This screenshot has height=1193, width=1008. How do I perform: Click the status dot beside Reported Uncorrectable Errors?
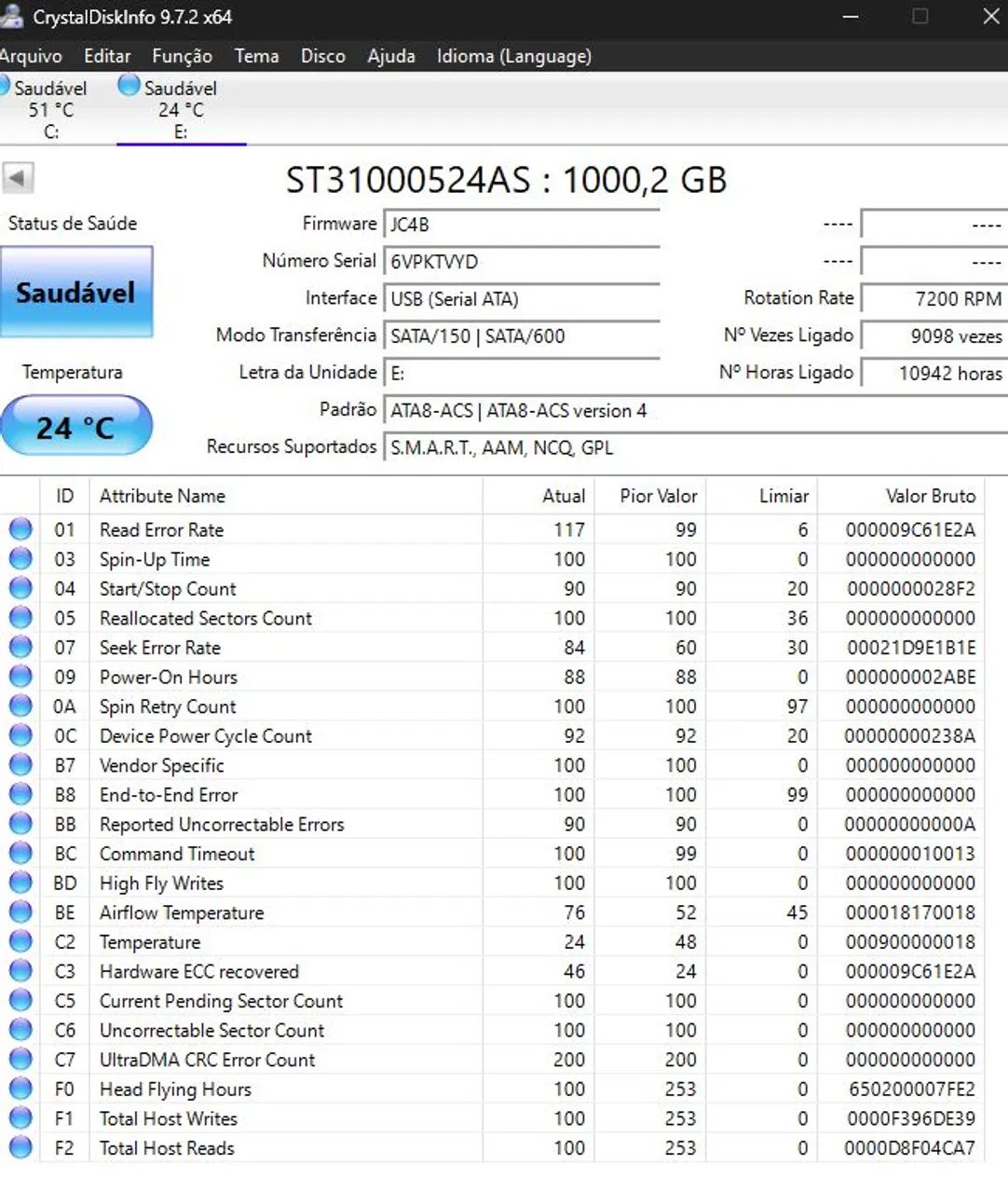(20, 824)
